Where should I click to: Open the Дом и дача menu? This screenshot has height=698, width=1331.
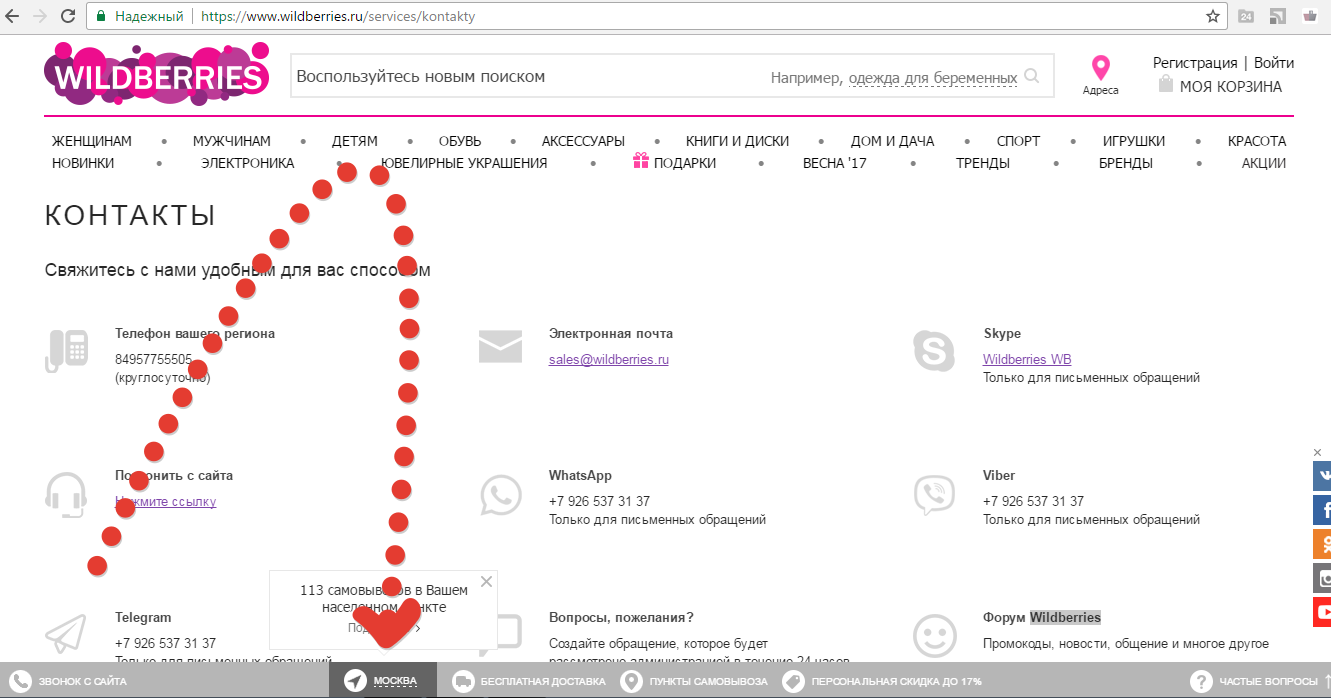point(893,141)
